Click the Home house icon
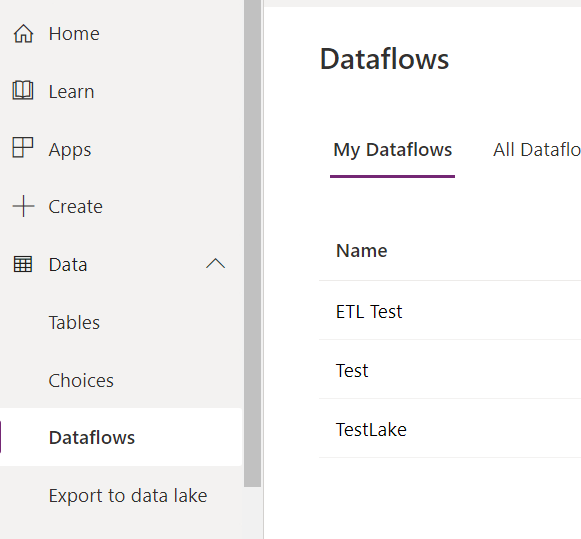Image resolution: width=581 pixels, height=539 pixels. pyautogui.click(x=23, y=34)
